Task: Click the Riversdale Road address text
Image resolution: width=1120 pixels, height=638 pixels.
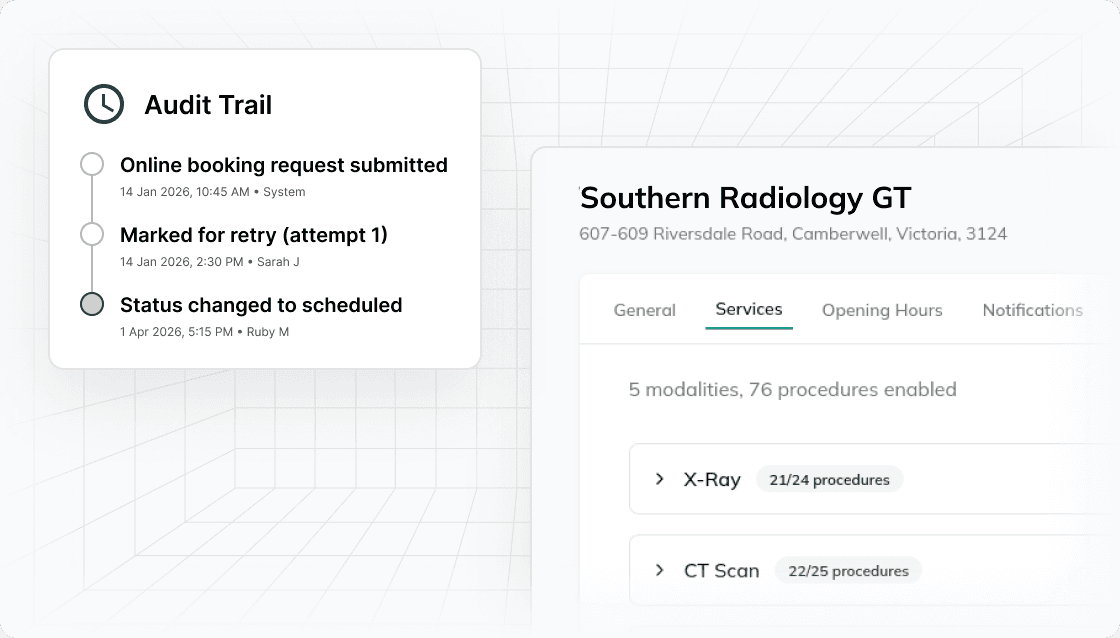Action: [793, 234]
